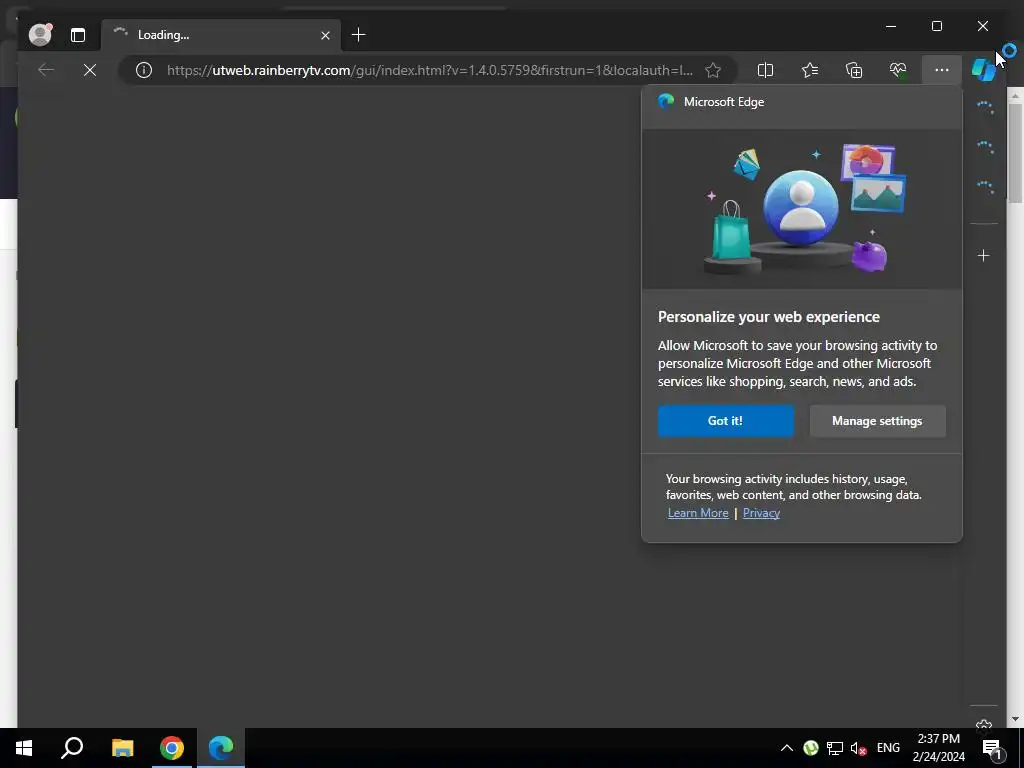Show hidden system tray icons
This screenshot has width=1024, height=768.
tap(787, 748)
